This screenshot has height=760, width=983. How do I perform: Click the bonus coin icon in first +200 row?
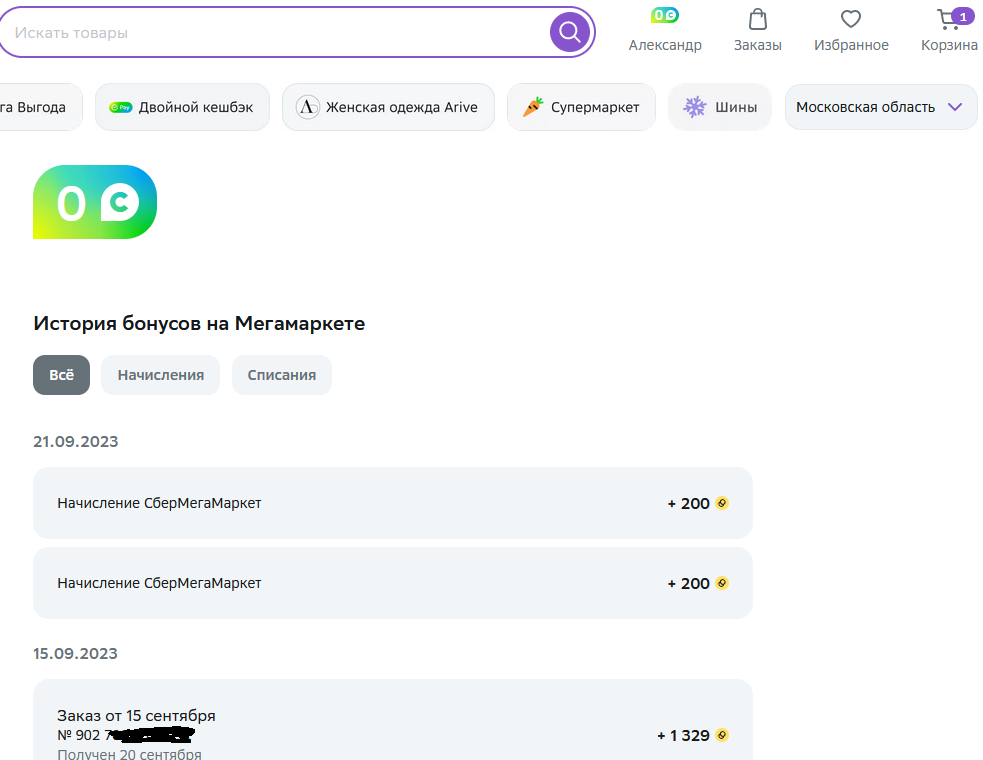(722, 503)
